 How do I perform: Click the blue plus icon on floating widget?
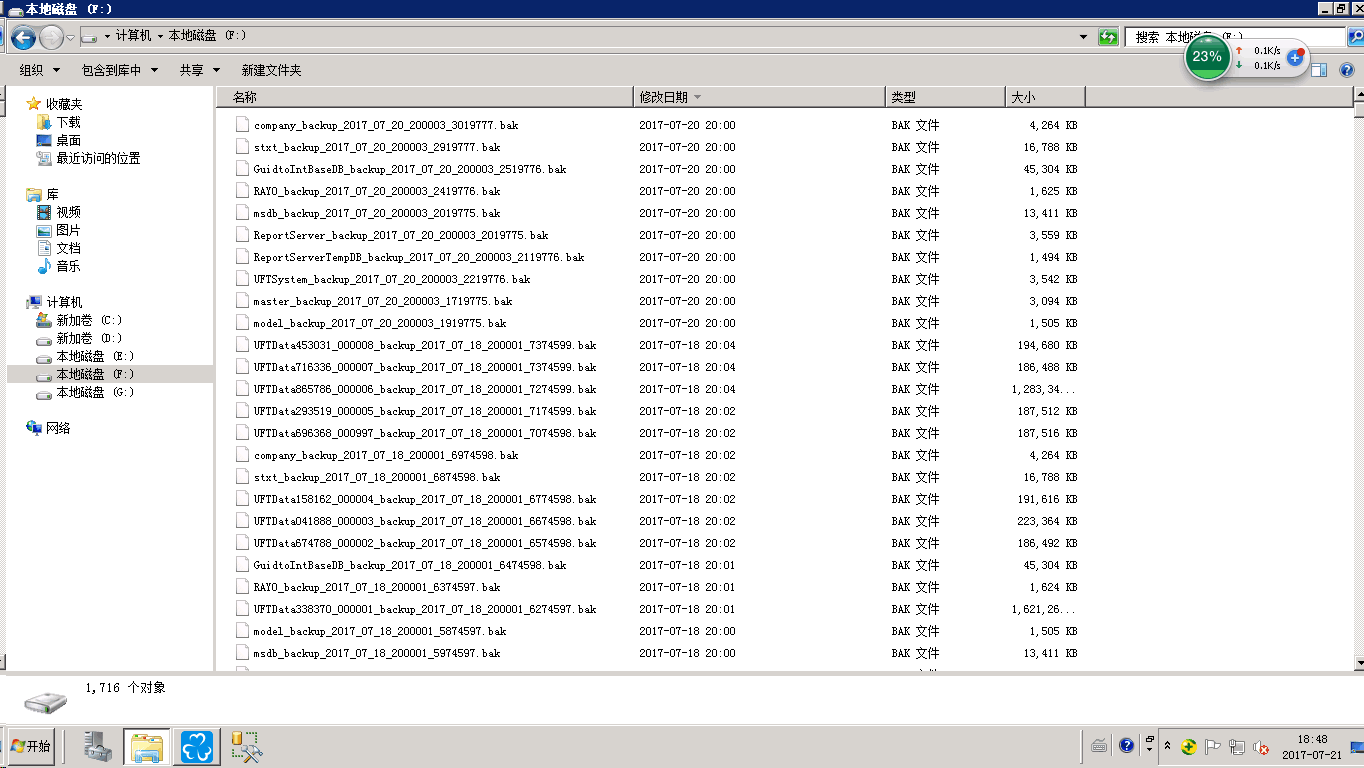pyautogui.click(x=1294, y=58)
